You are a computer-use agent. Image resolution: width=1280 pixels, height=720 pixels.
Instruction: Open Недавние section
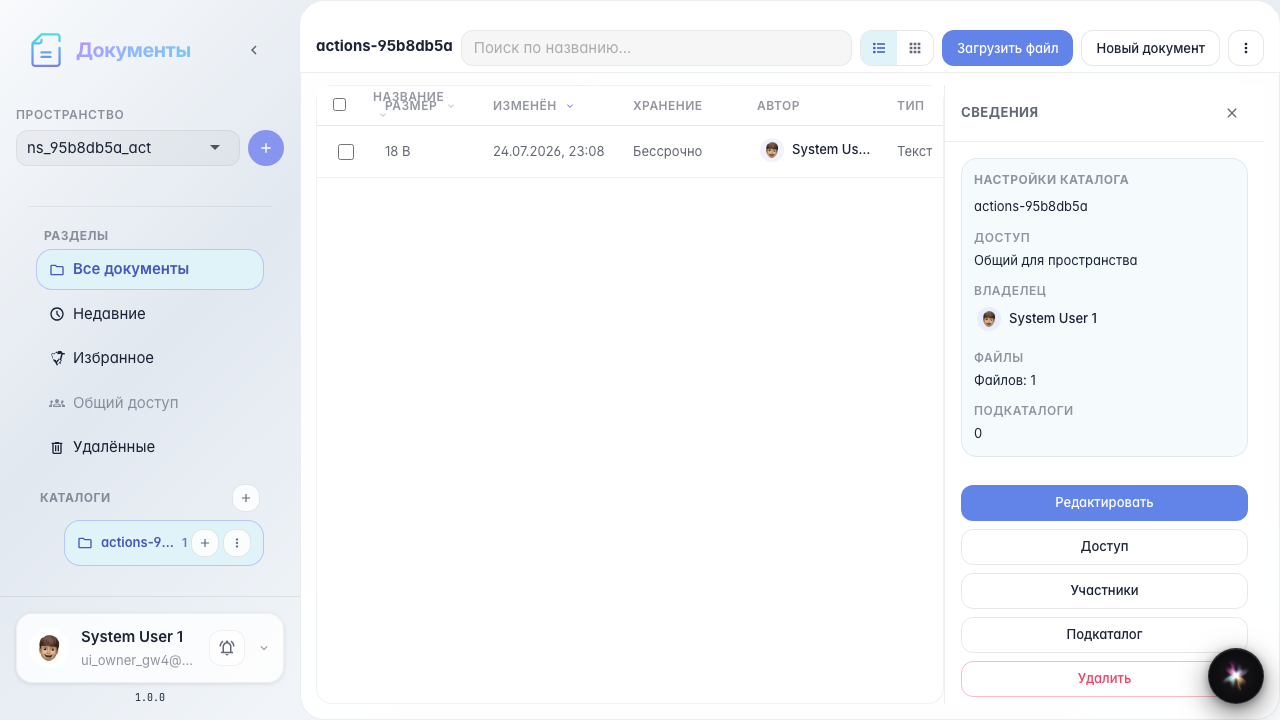[150, 314]
